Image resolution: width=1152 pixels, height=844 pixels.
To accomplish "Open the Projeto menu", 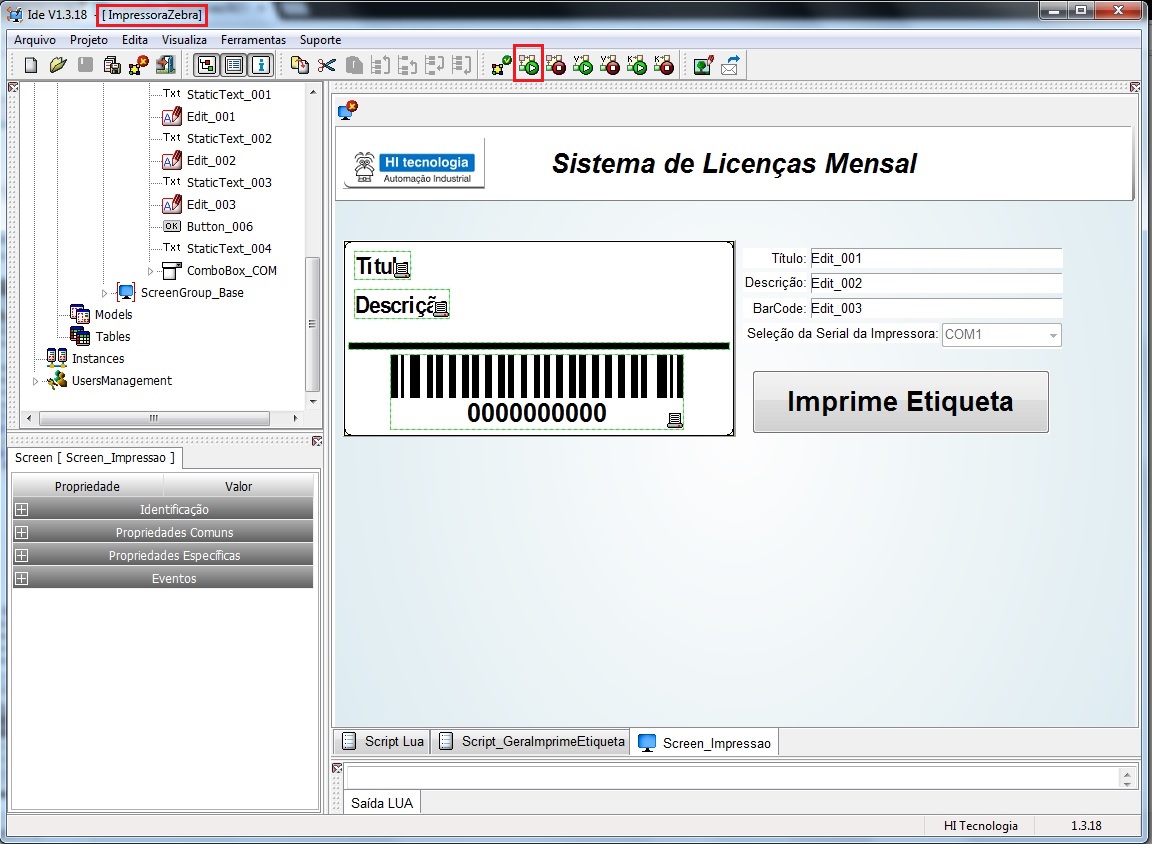I will click(x=89, y=40).
